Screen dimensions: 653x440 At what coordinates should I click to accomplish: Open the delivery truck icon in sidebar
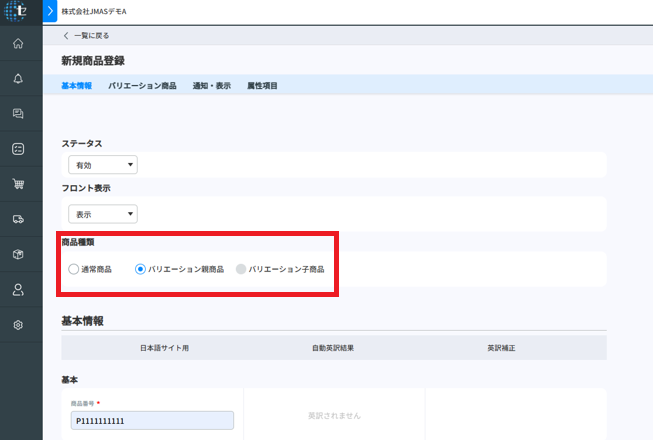click(x=18, y=219)
